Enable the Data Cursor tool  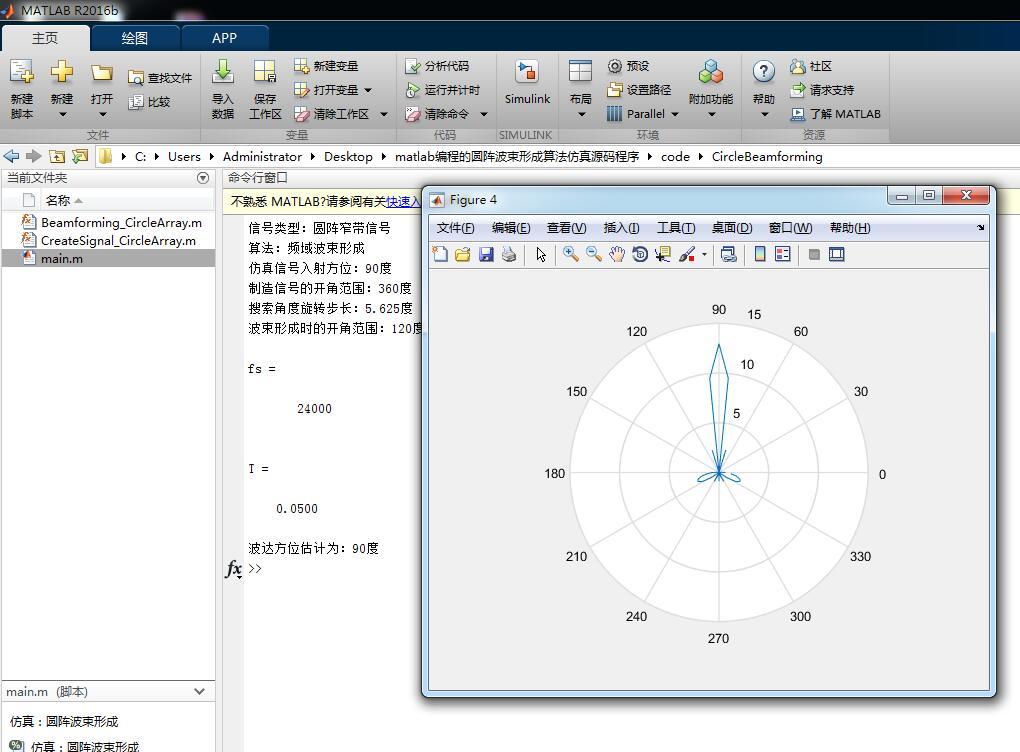pyautogui.click(x=663, y=254)
